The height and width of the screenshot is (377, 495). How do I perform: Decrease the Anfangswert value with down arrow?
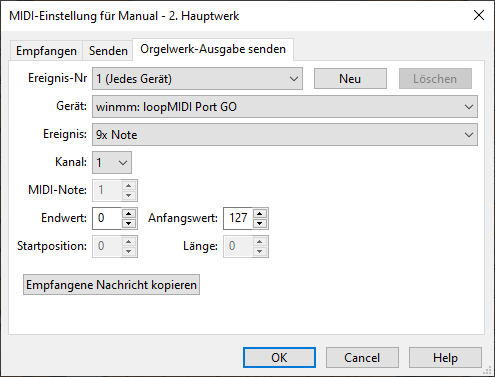(260, 224)
